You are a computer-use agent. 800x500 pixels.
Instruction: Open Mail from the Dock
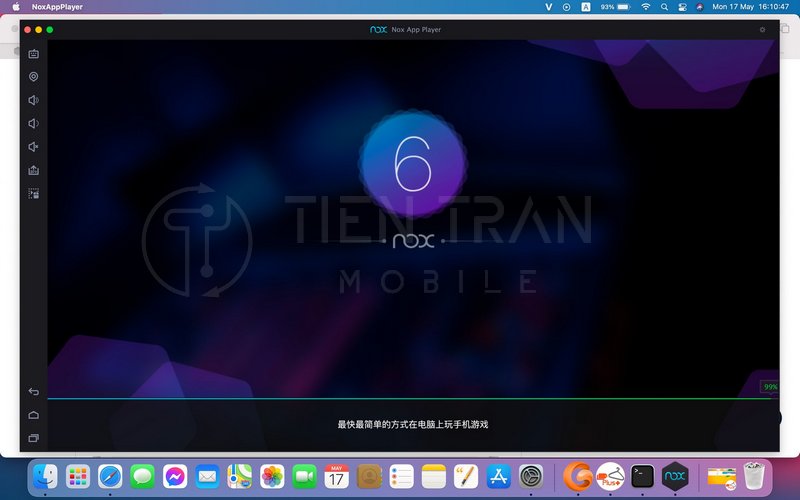(207, 477)
